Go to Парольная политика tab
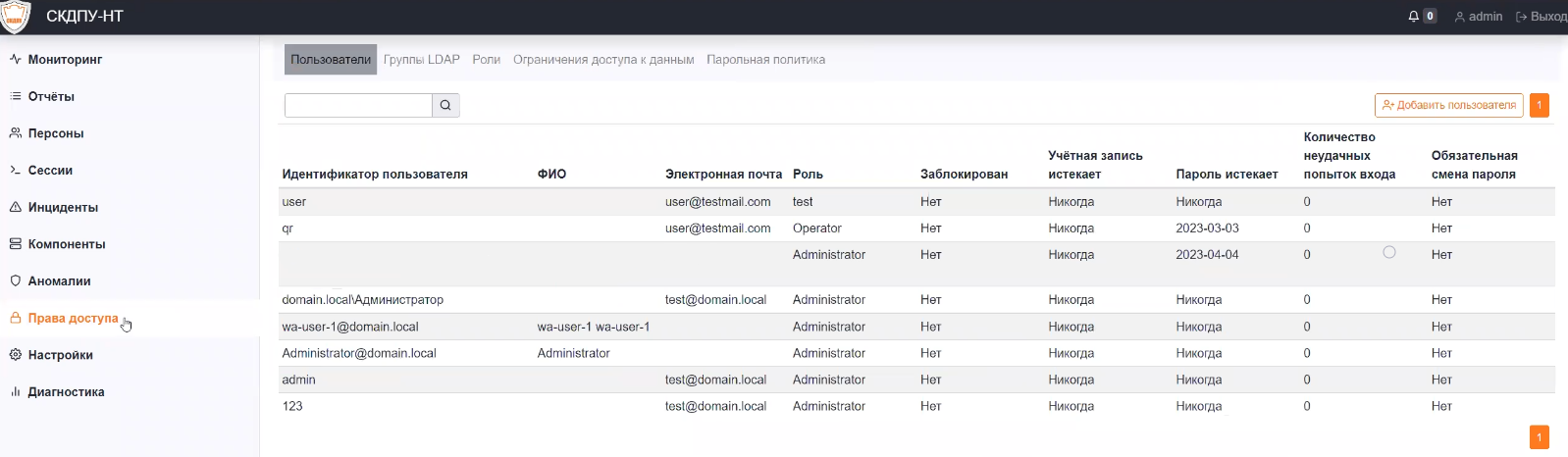This screenshot has height=457, width=1568. pyautogui.click(x=765, y=60)
